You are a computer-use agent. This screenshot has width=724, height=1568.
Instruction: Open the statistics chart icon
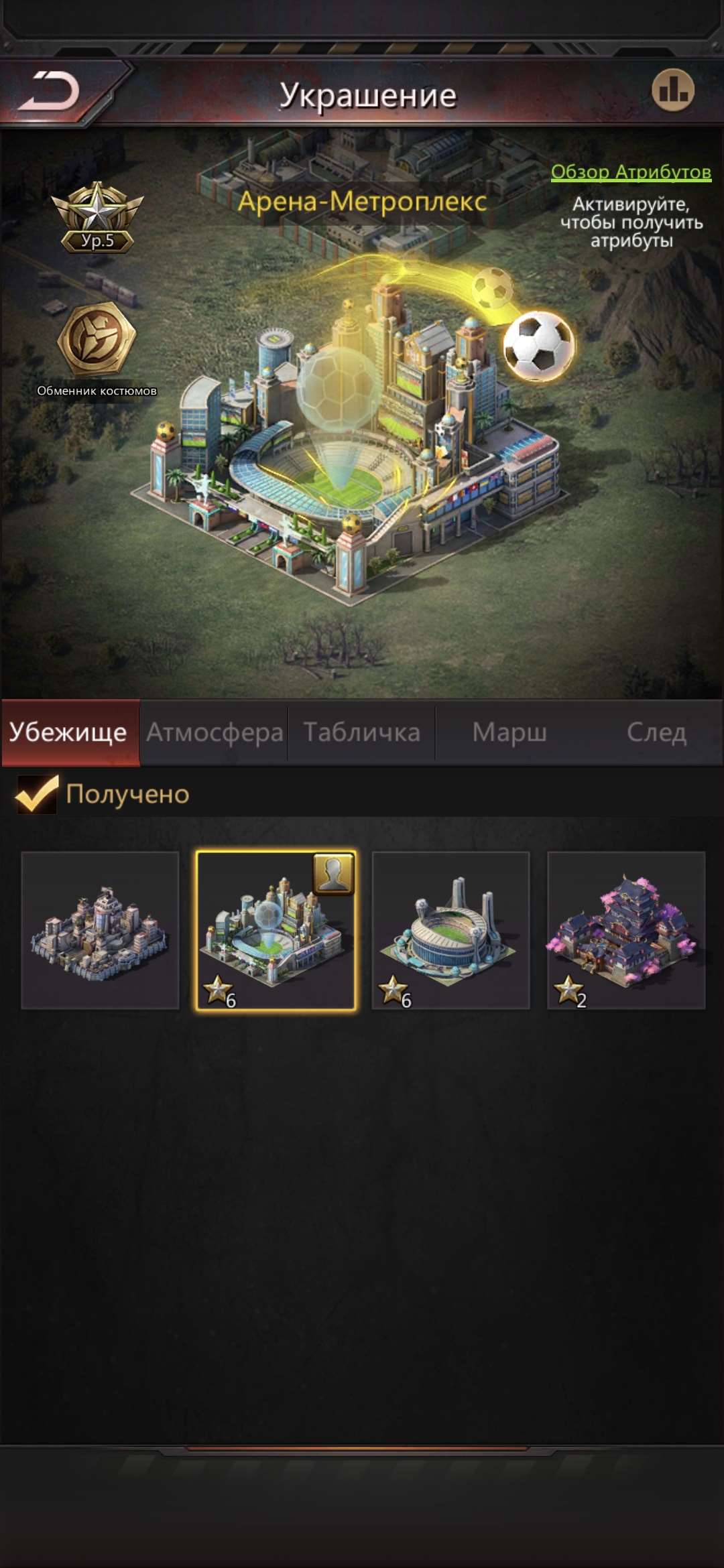[x=672, y=90]
